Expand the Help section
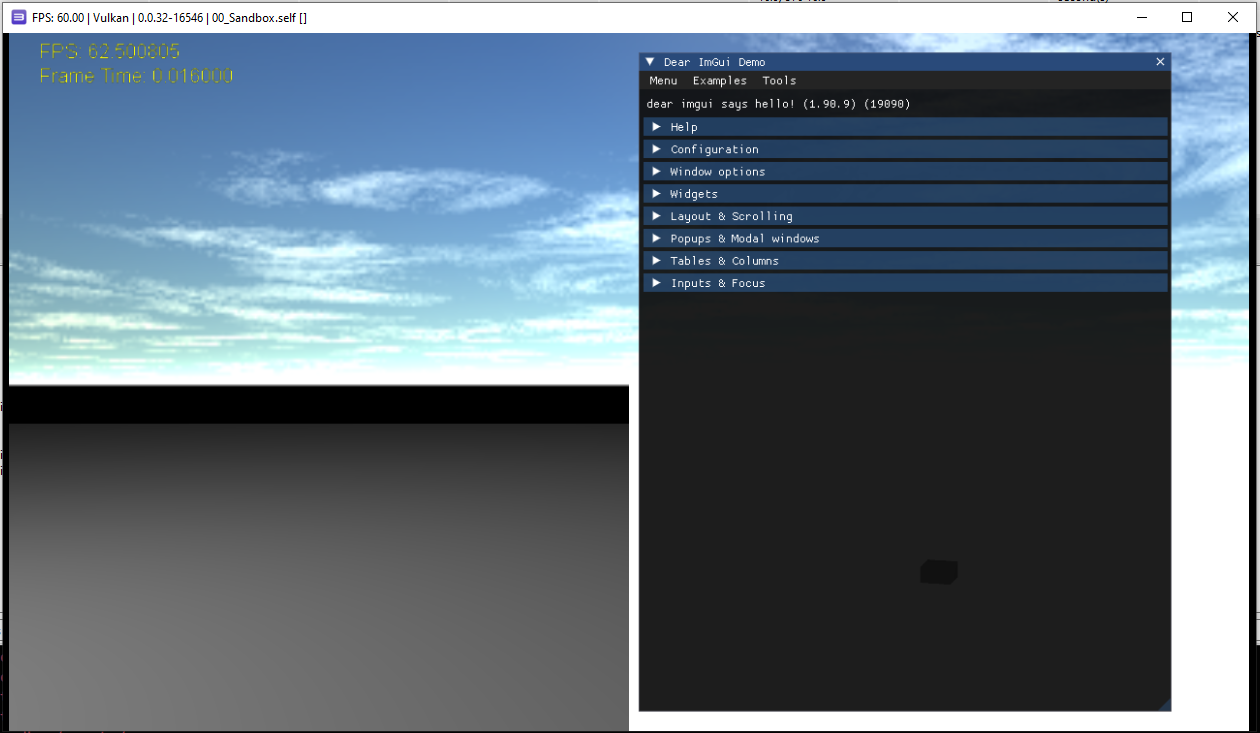 pyautogui.click(x=684, y=127)
